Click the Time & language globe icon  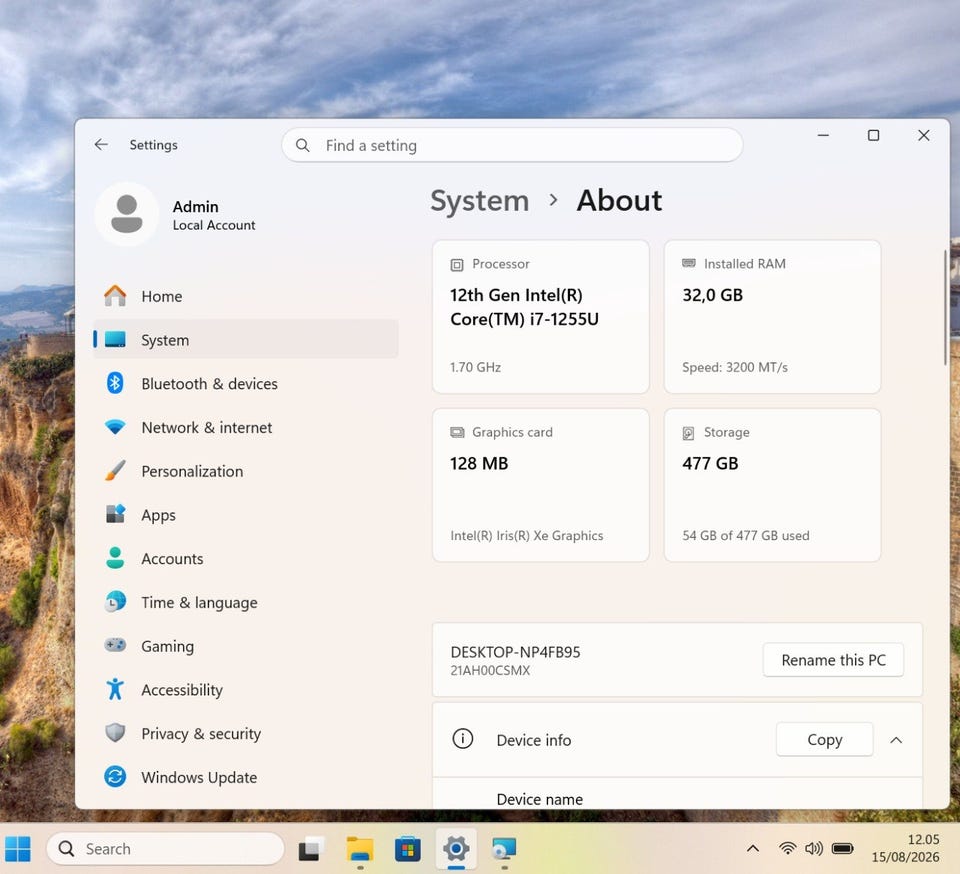tap(115, 602)
